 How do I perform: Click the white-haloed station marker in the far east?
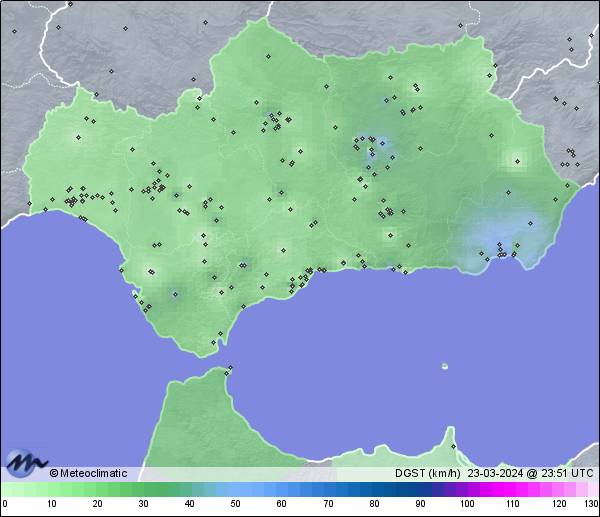[x=517, y=159]
